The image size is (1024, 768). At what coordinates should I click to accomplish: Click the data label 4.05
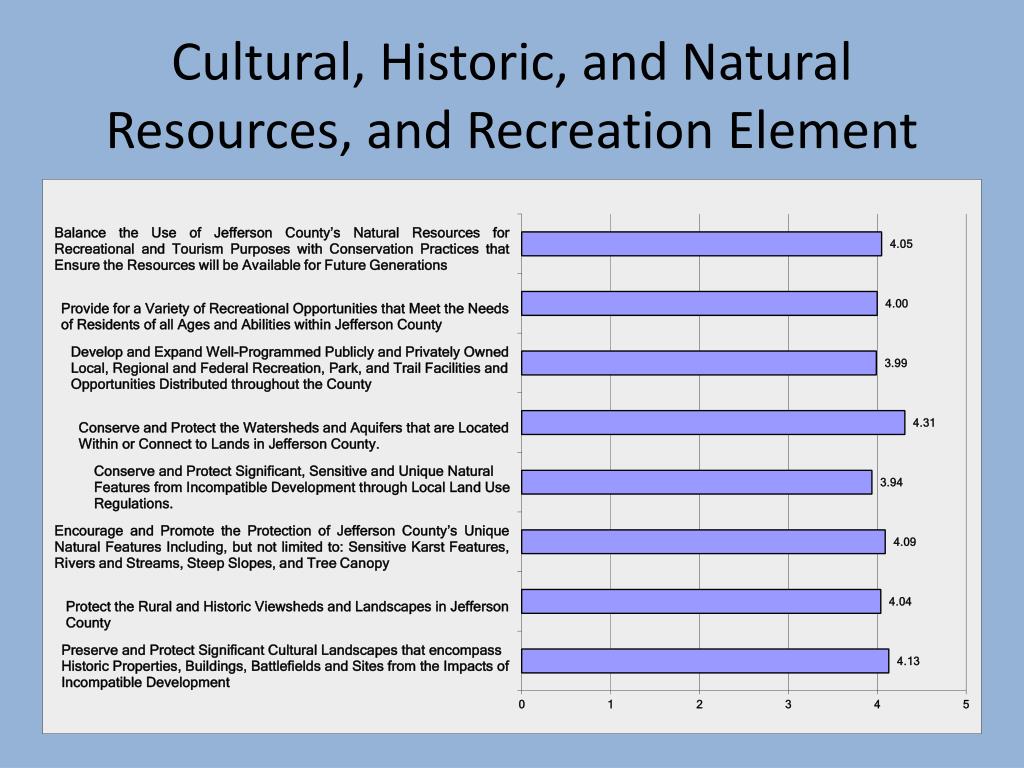pyautogui.click(x=901, y=244)
